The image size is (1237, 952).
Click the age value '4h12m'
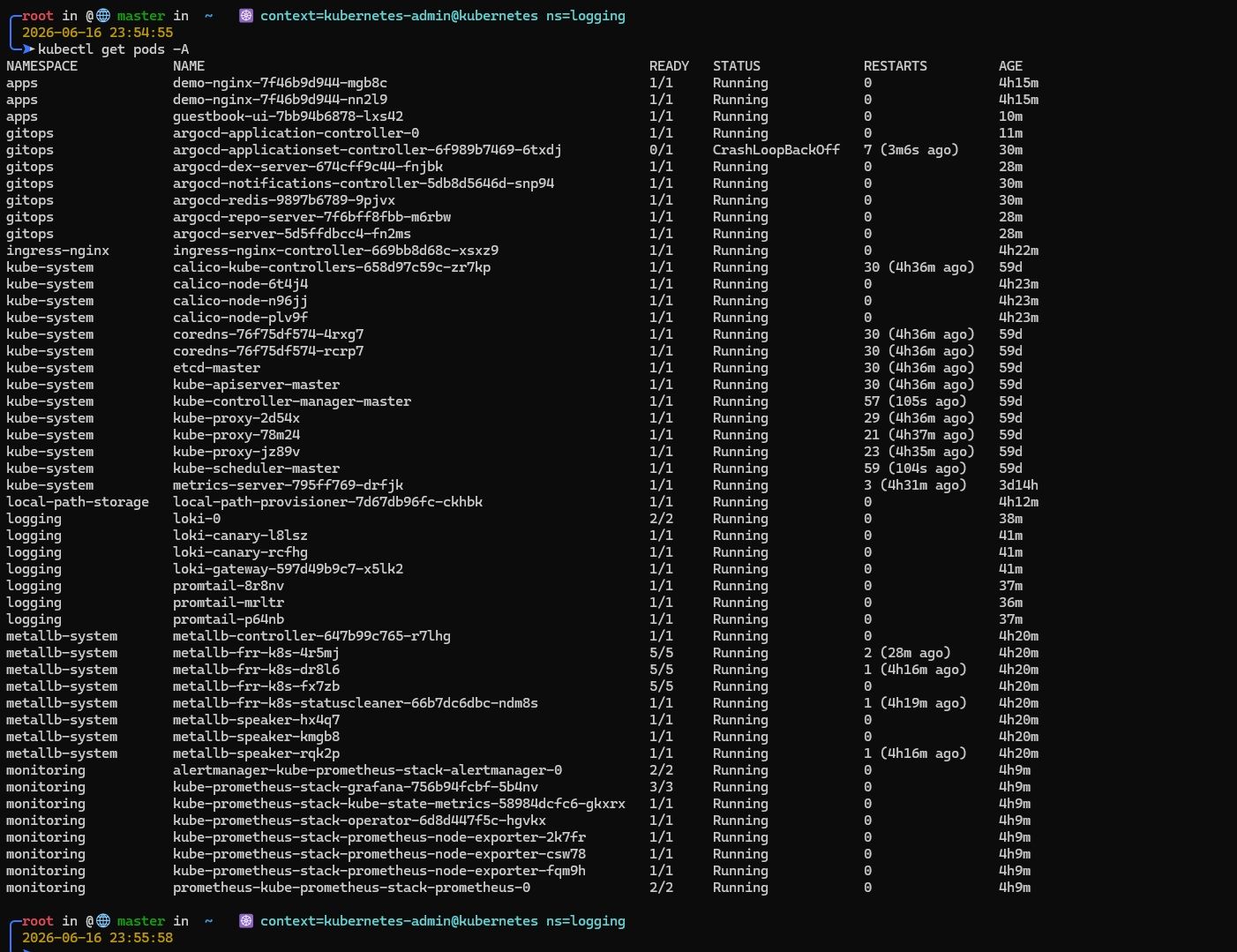[1018, 502]
